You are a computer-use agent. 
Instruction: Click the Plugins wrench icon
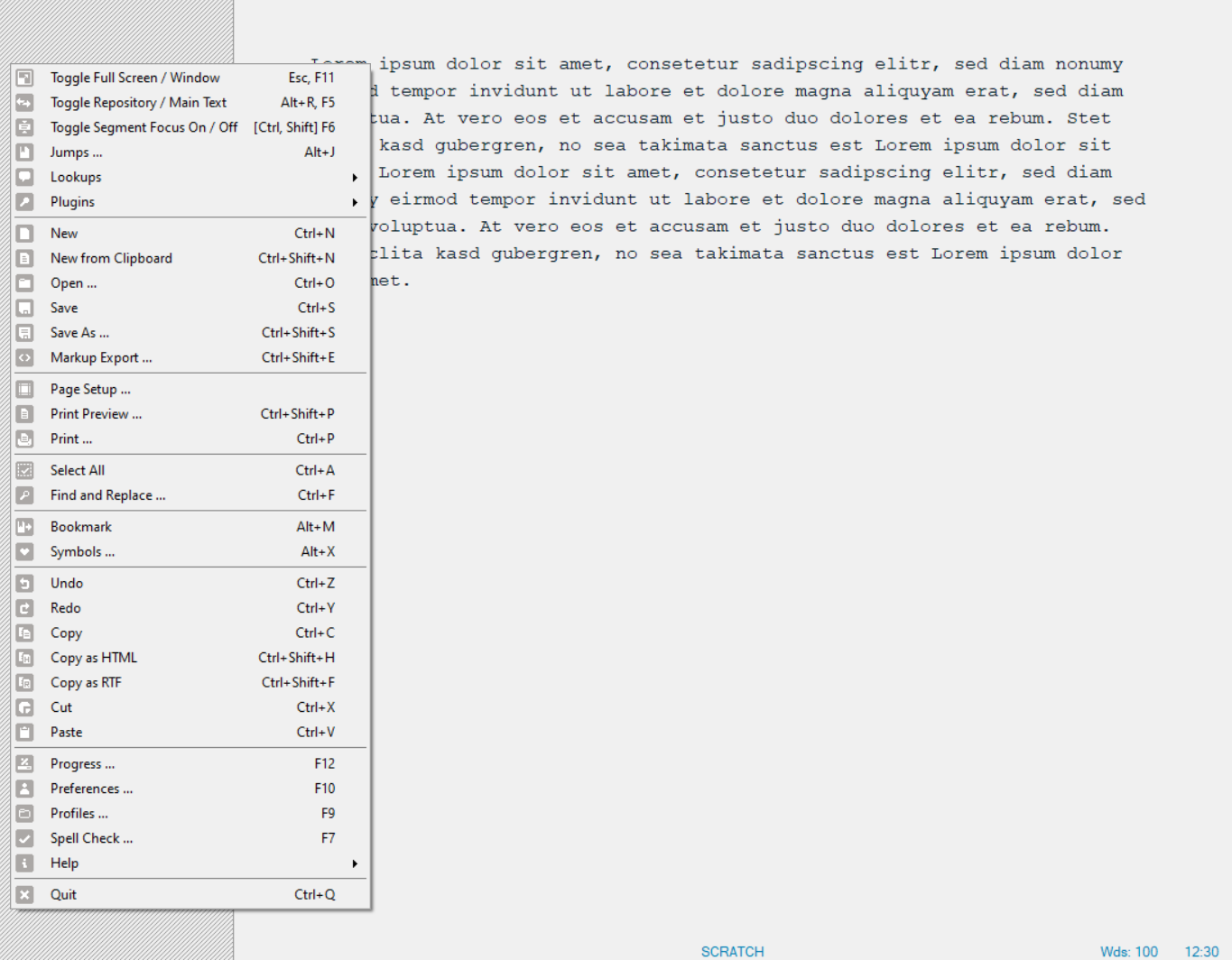point(25,202)
